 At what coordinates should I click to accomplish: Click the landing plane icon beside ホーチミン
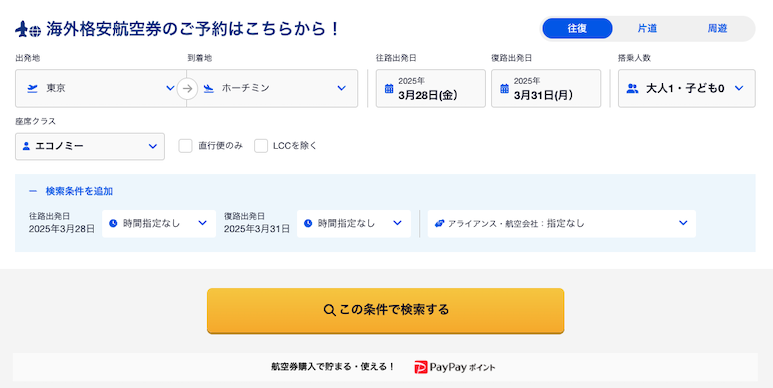pyautogui.click(x=209, y=89)
